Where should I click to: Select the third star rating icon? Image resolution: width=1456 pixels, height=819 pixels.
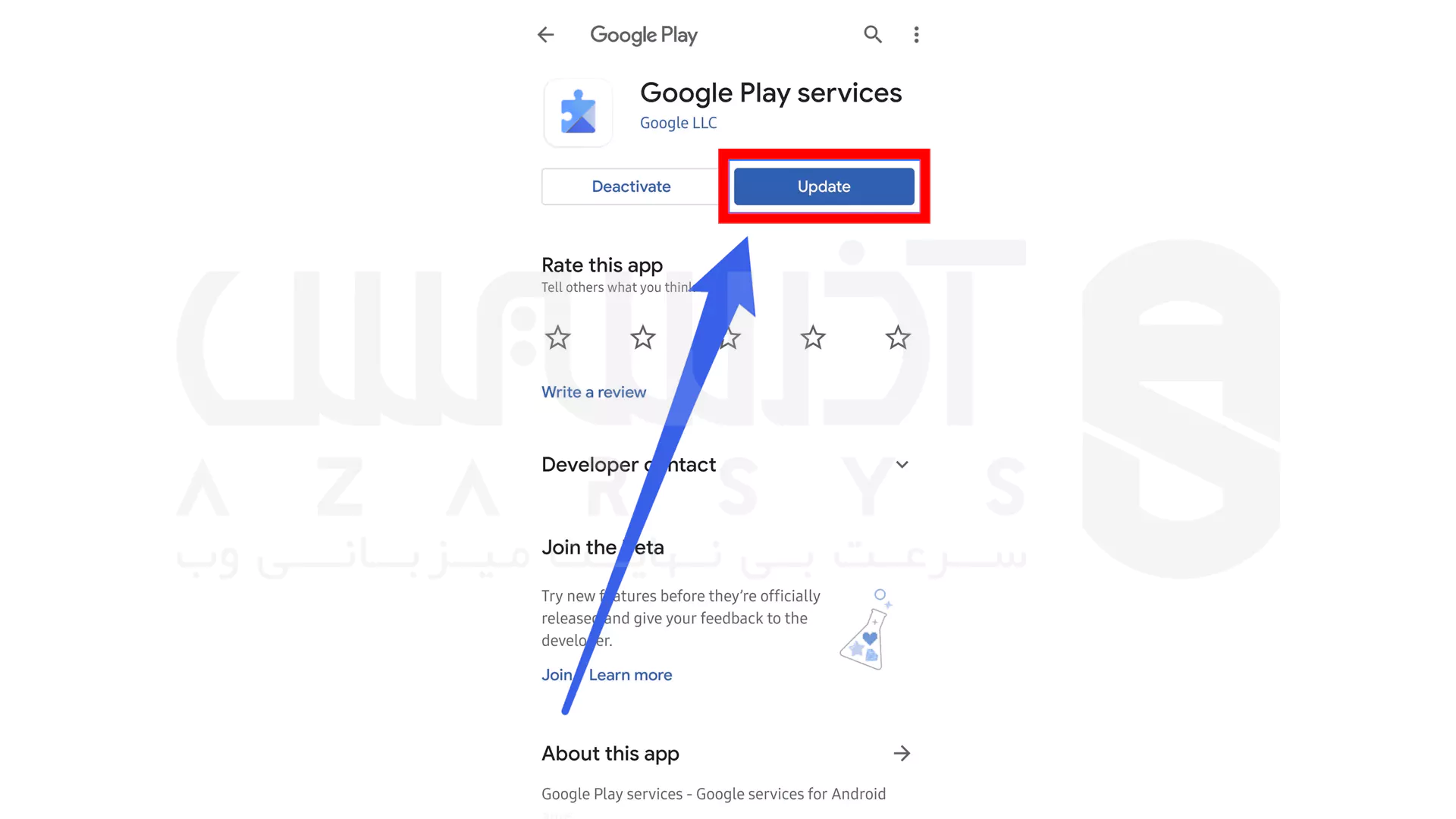728,337
